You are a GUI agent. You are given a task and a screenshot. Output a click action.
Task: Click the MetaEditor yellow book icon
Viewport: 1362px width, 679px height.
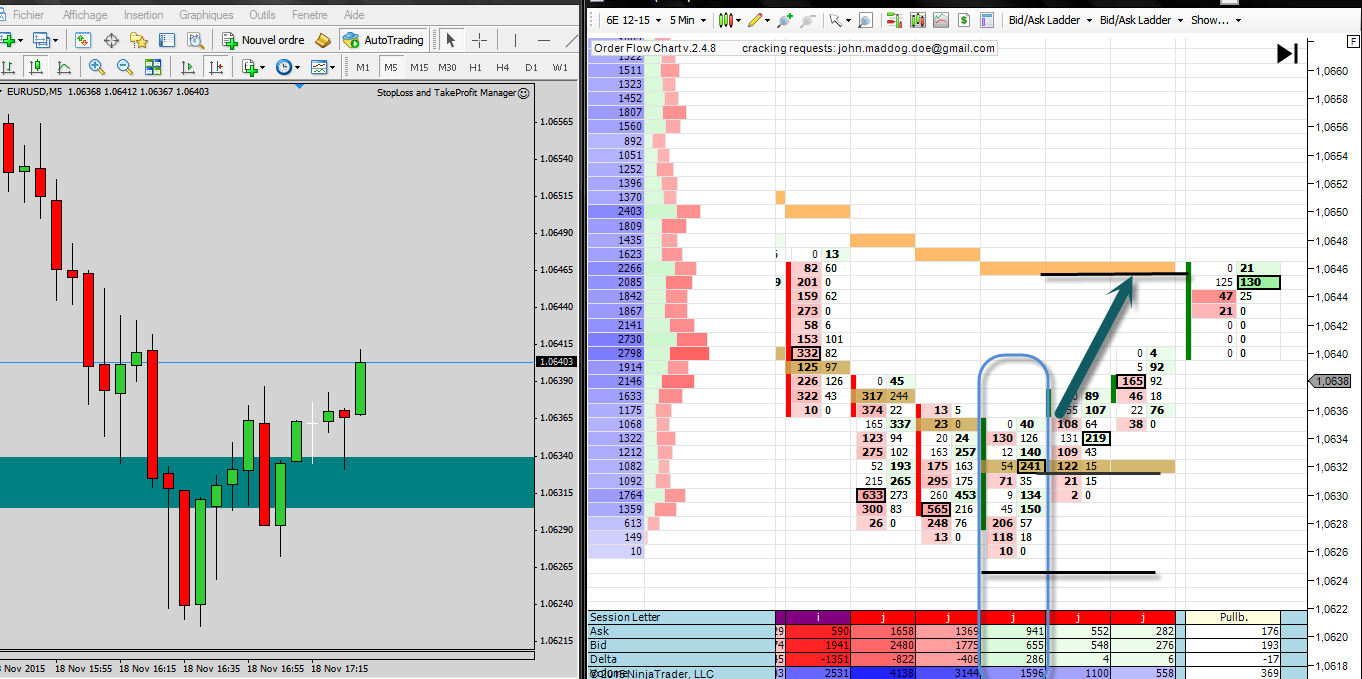pyautogui.click(x=322, y=40)
